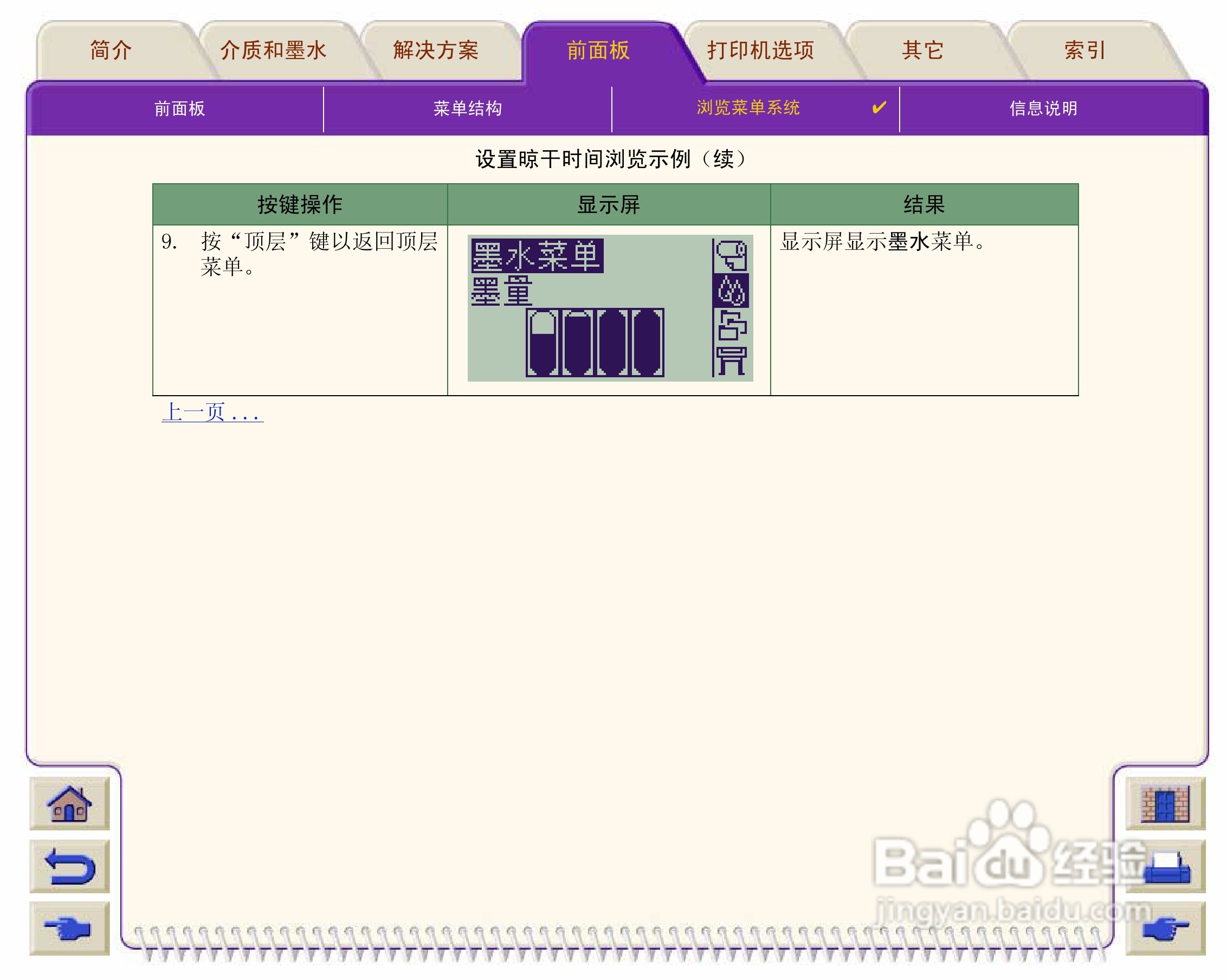This screenshot has height=980, width=1227.
Task: Select the 打印机选项 tab
Action: click(x=760, y=50)
